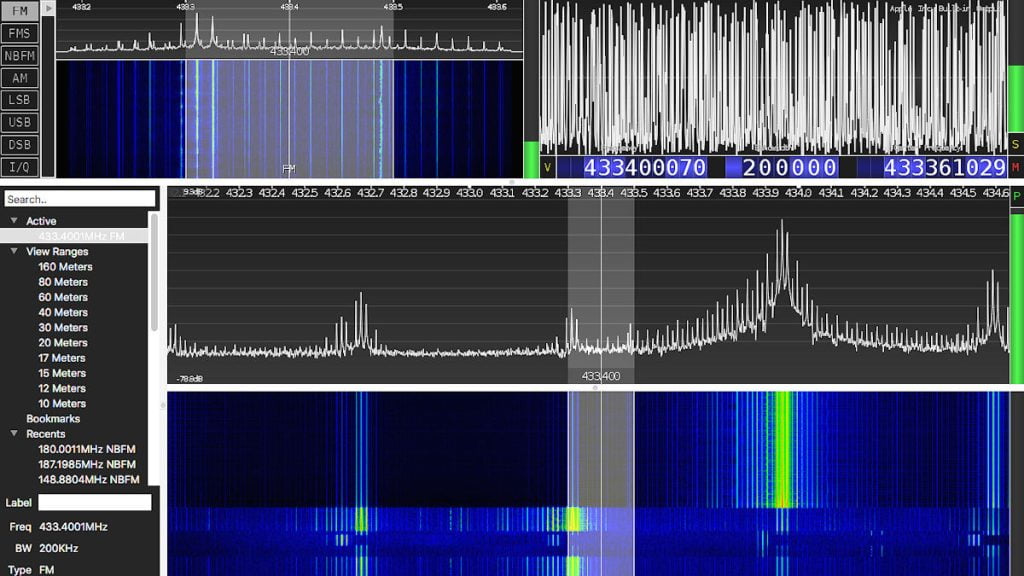Collapse the Active tree section

pyautogui.click(x=14, y=221)
